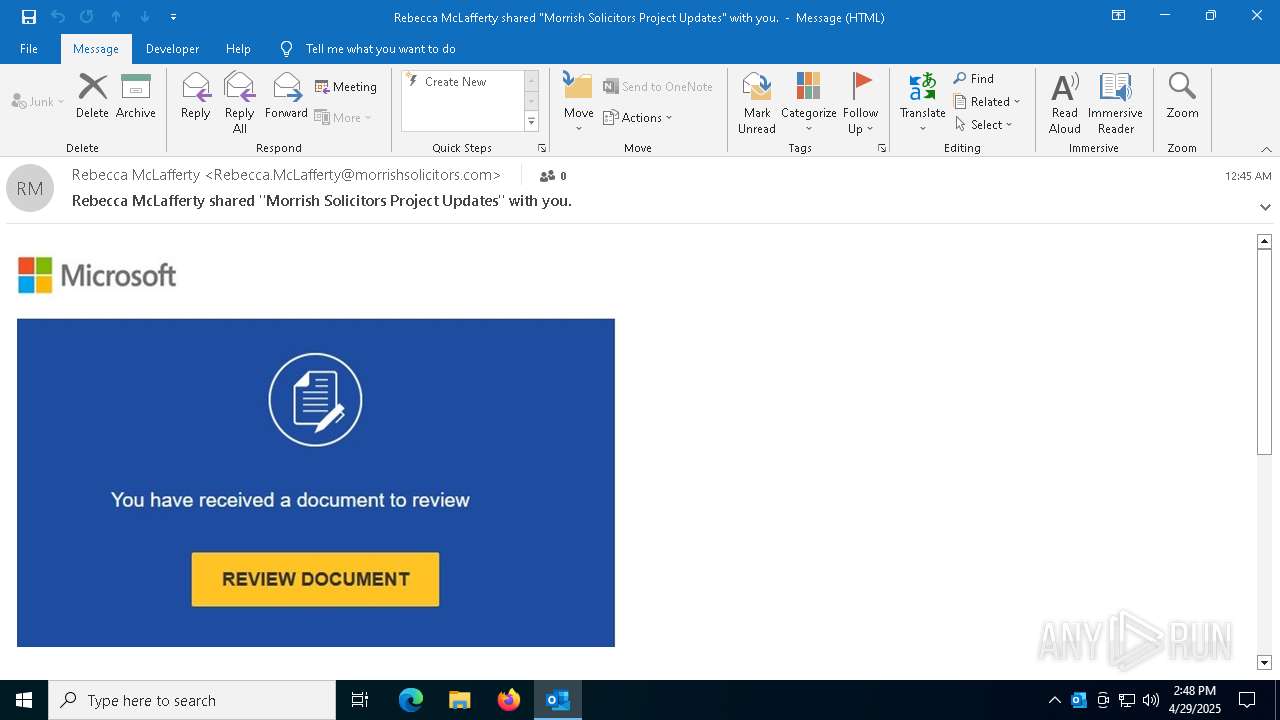Open File Explorer from the taskbar
This screenshot has width=1280, height=720.
[460, 700]
